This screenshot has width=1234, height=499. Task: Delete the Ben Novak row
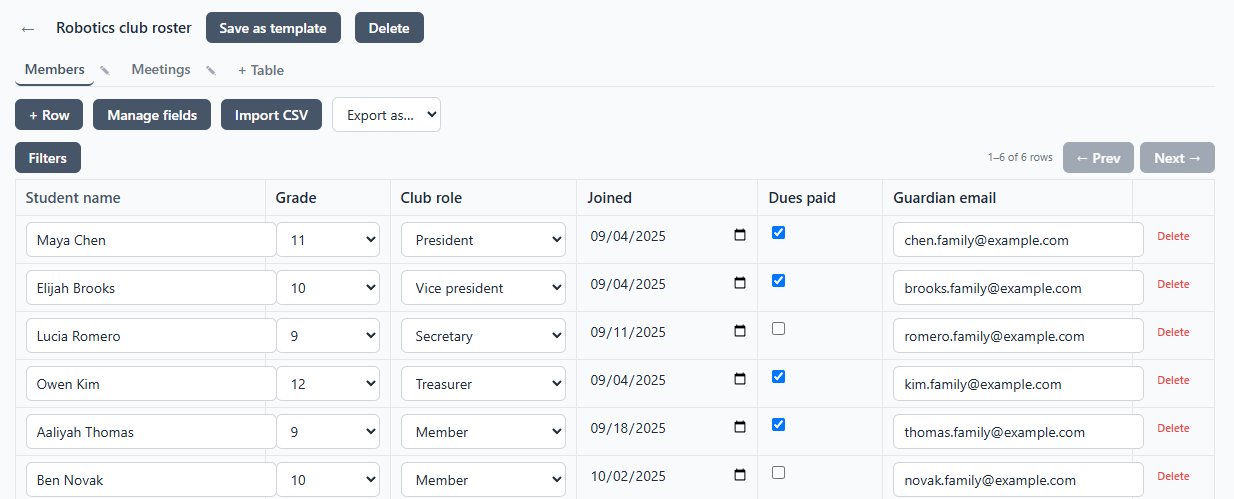1173,476
